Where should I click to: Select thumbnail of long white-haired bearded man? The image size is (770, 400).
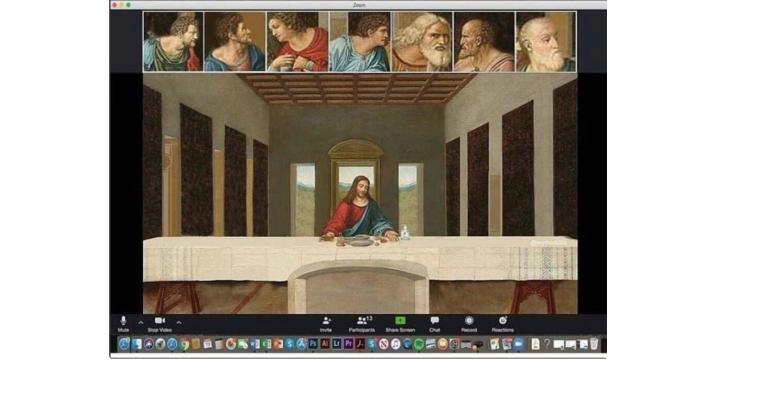422,42
